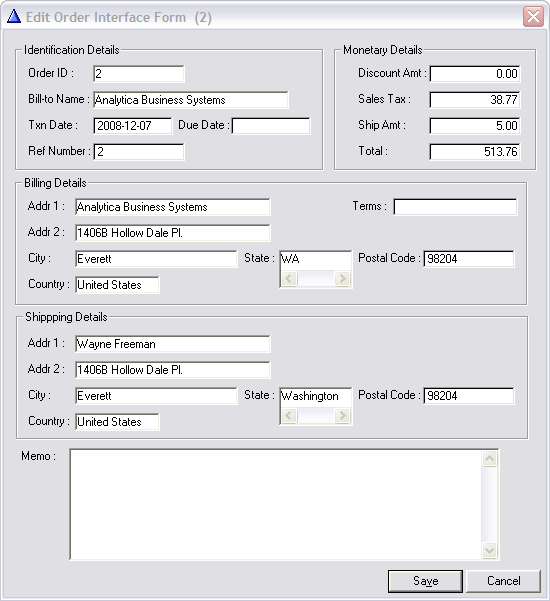Click the empty Due Date field
The image size is (550, 601).
[271, 126]
